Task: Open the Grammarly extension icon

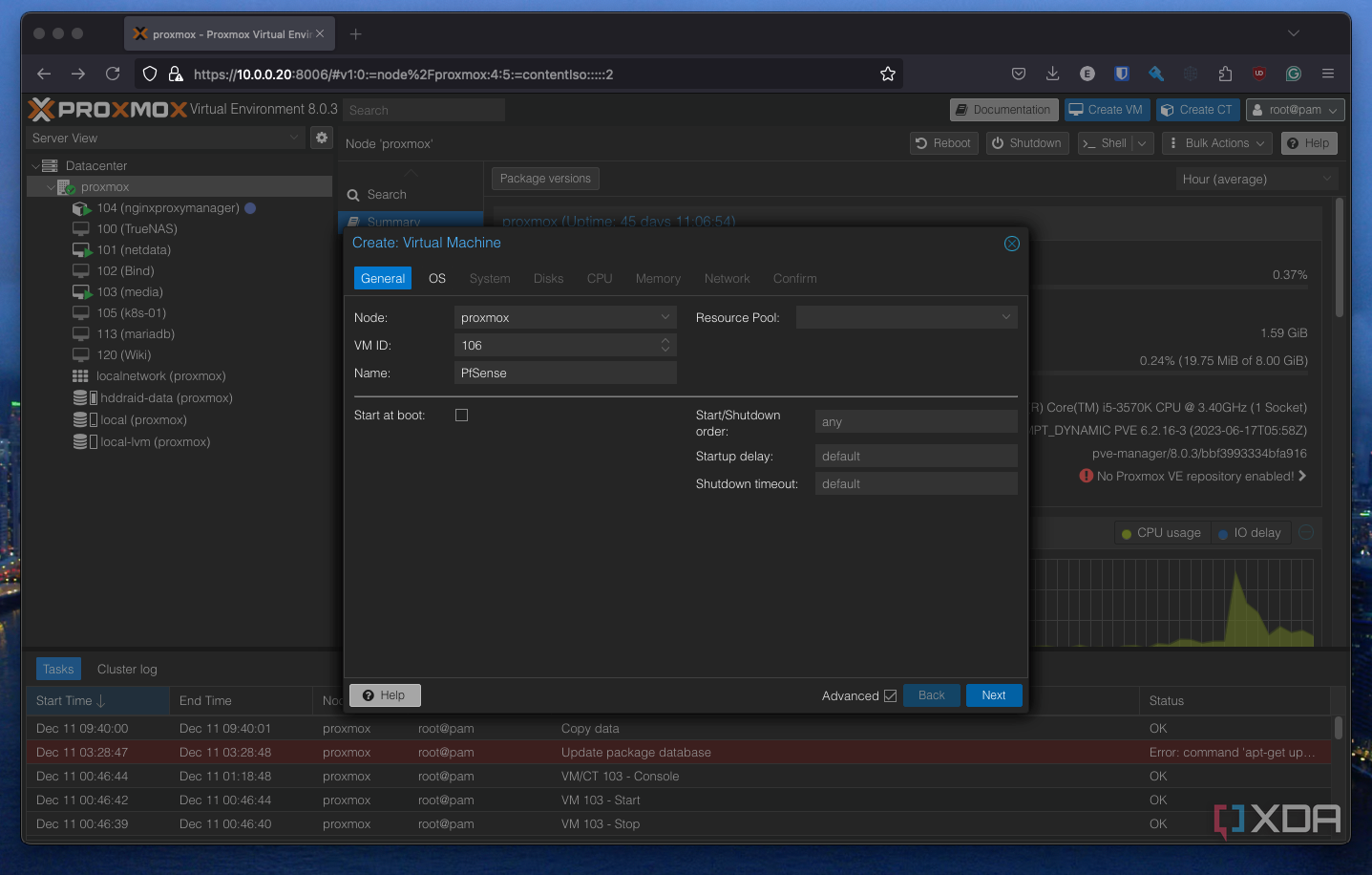Action: 1294,74
